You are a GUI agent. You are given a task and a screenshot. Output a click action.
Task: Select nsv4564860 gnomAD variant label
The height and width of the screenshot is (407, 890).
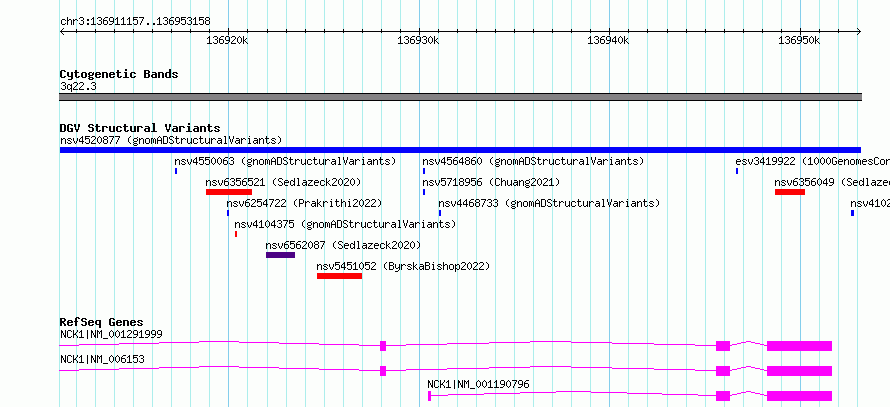point(534,161)
